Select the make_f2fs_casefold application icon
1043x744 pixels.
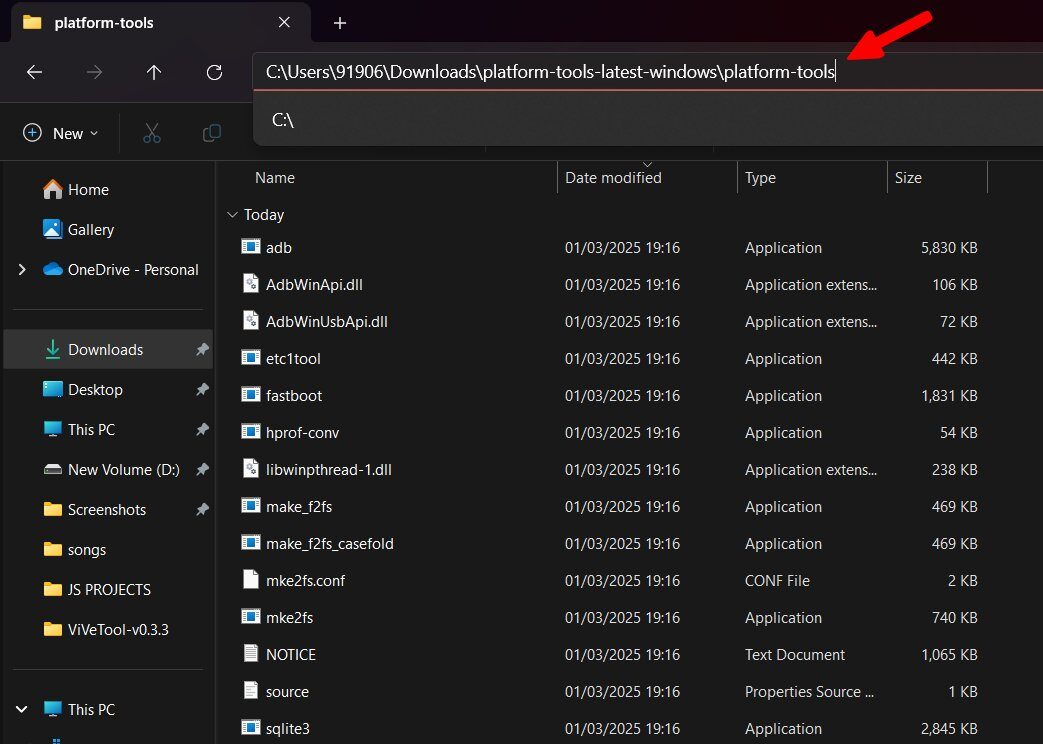pyautogui.click(x=250, y=543)
